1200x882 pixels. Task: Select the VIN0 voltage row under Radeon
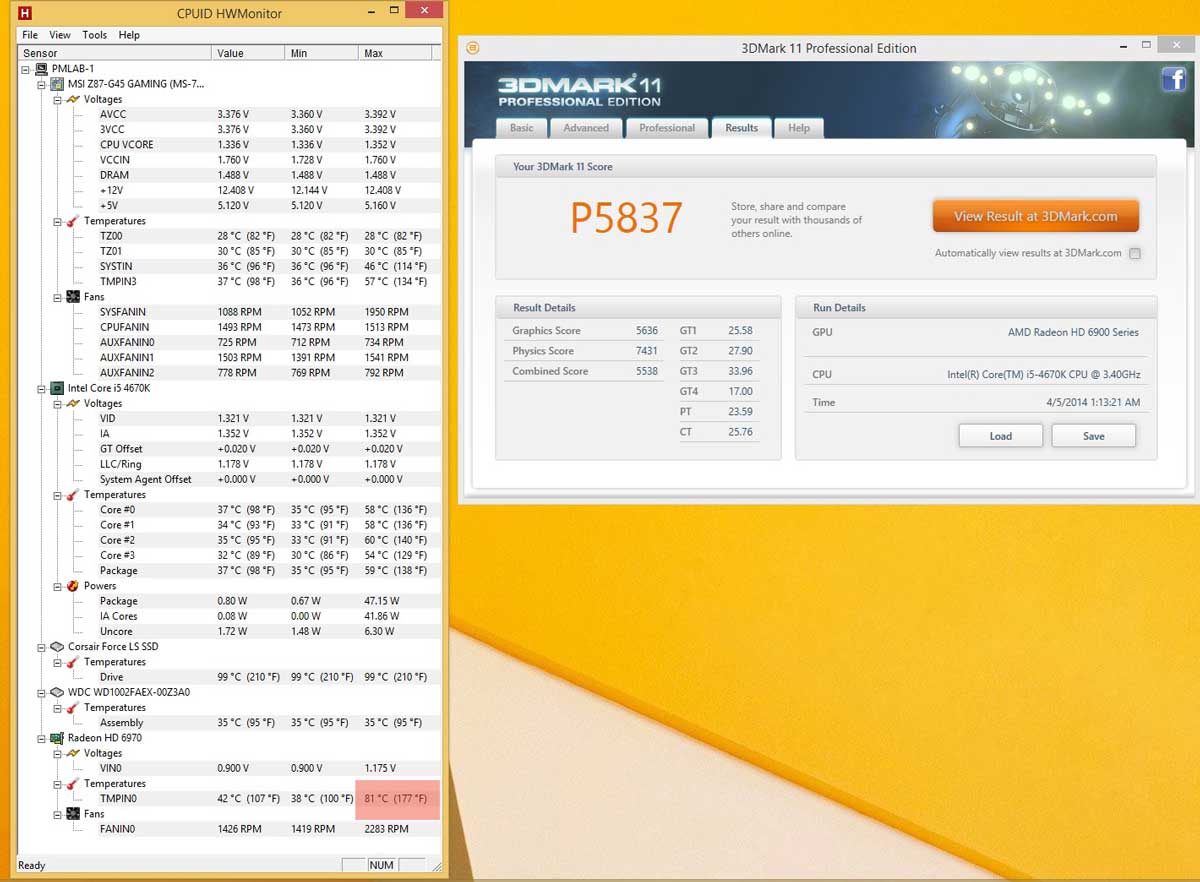coord(230,768)
